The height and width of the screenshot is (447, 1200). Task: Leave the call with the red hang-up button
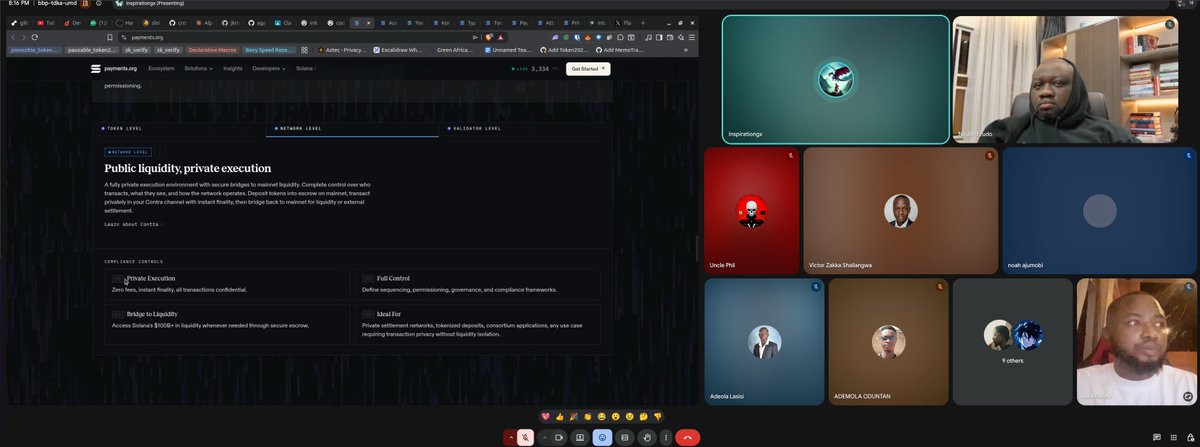[687, 437]
